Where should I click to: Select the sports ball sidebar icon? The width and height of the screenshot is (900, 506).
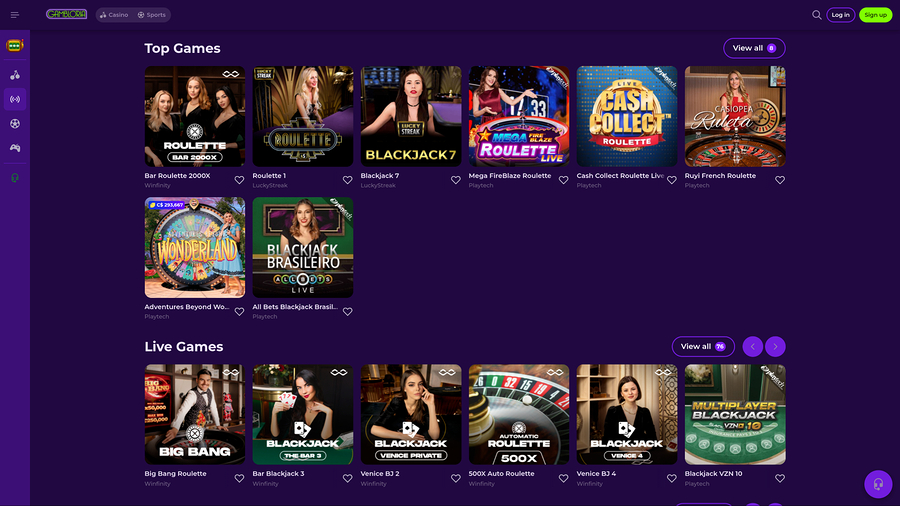pos(15,123)
